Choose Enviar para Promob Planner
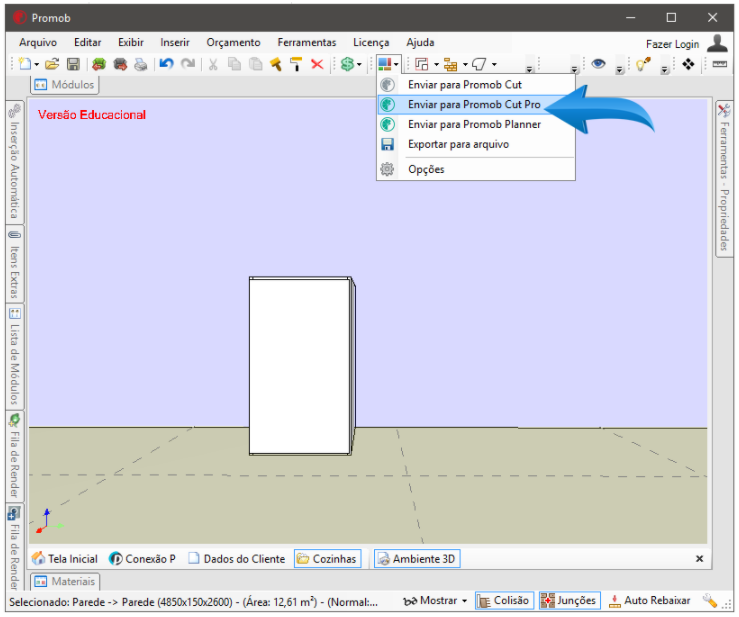Screen dimensions: 739x617 [x=476, y=124]
